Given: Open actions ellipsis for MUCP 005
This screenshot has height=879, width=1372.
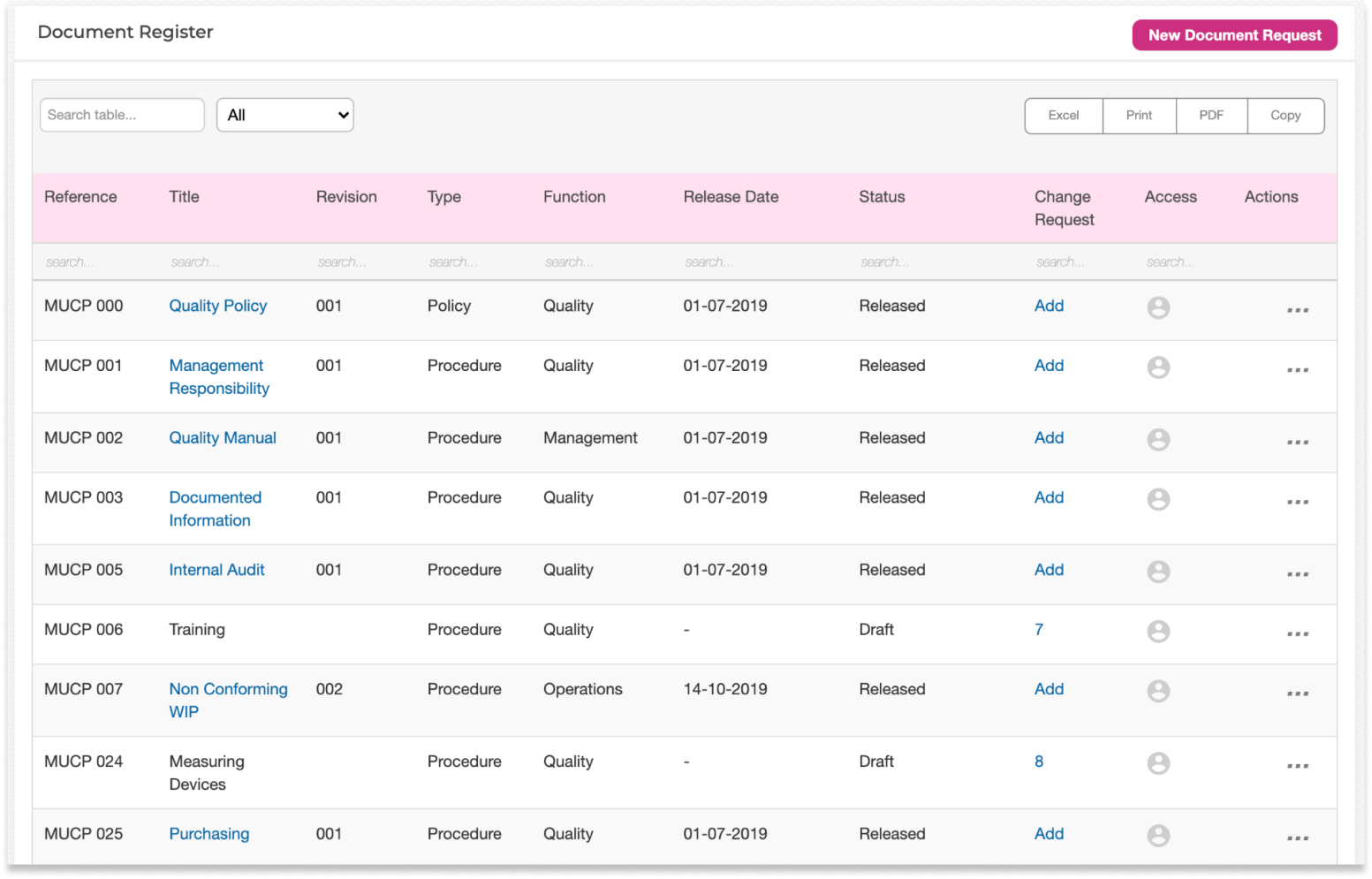Looking at the screenshot, I should [1297, 575].
